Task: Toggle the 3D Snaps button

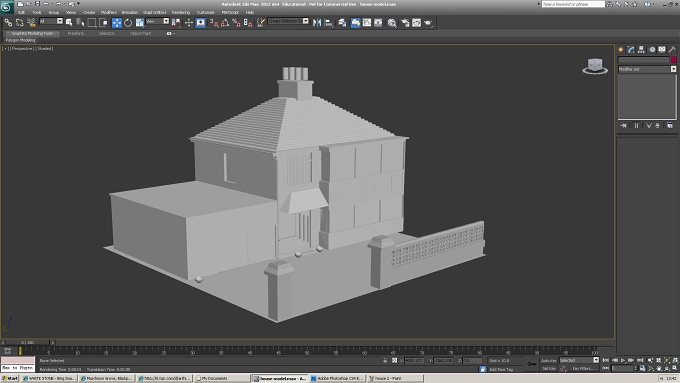Action: point(214,23)
